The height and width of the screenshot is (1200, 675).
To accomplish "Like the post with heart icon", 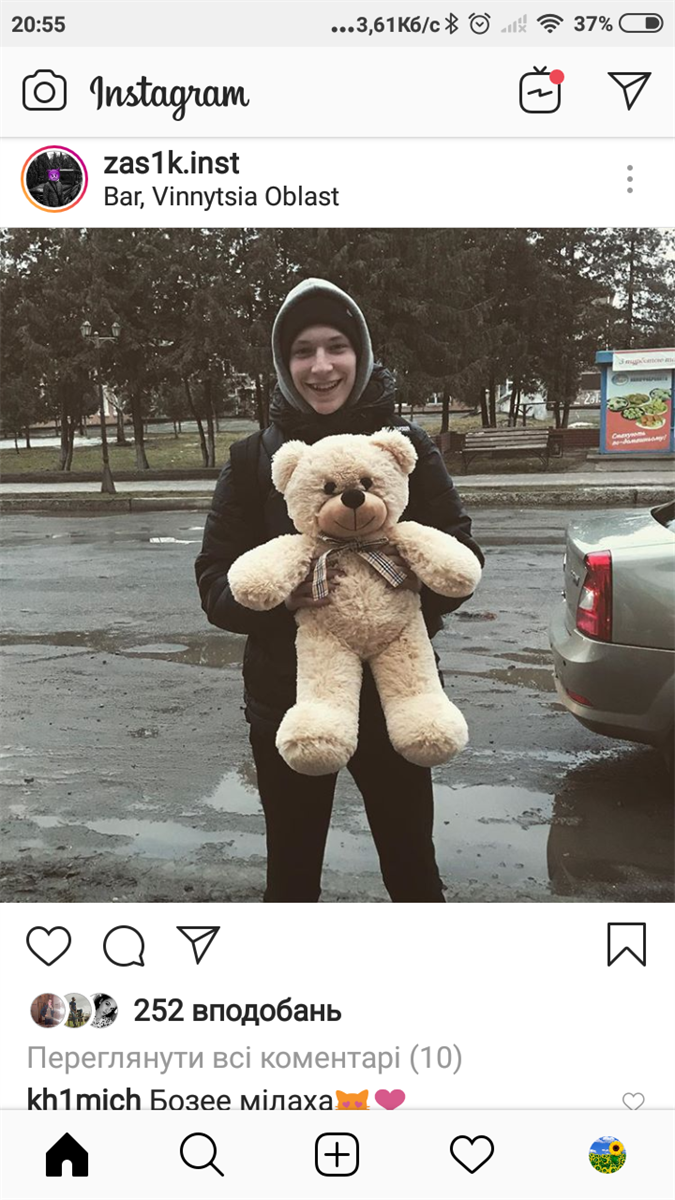I will [48, 945].
